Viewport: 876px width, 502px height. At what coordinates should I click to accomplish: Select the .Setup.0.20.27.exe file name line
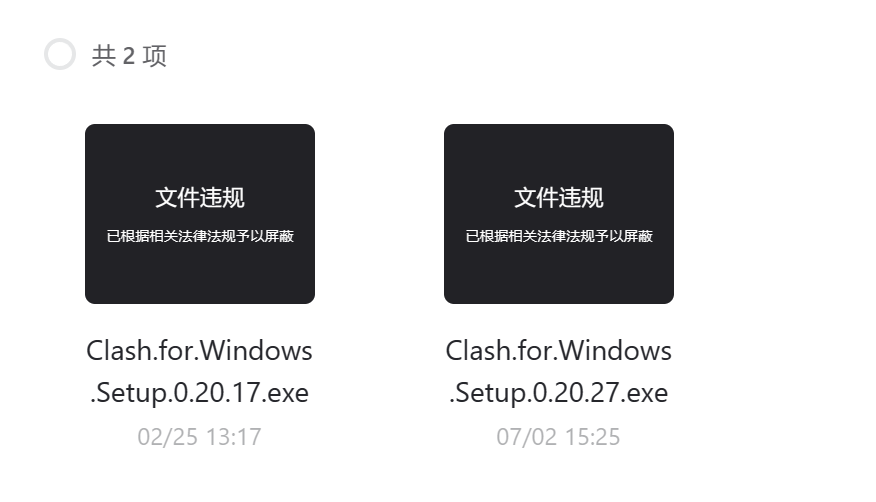click(x=559, y=393)
